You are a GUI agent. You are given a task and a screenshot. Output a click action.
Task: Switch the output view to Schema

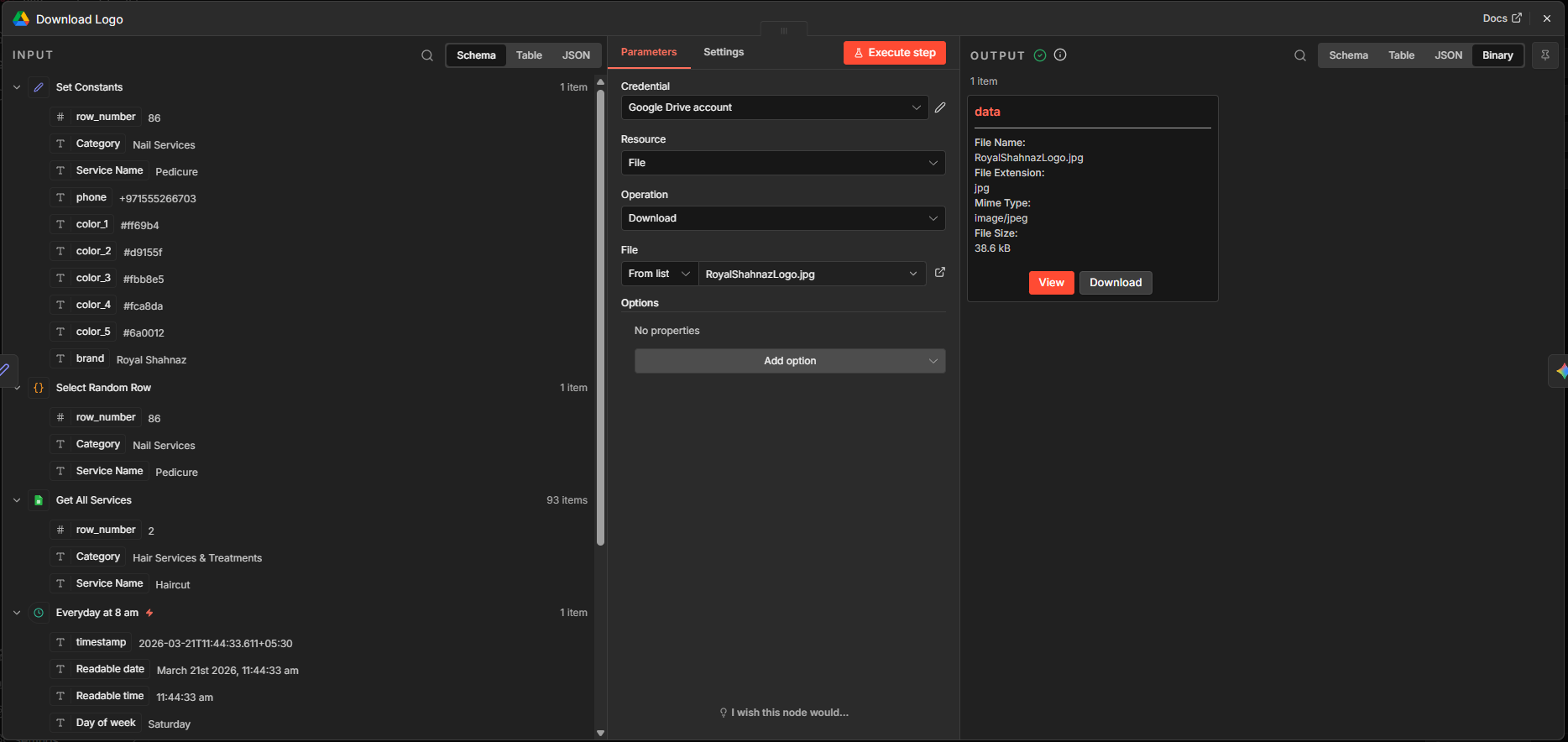click(1348, 55)
